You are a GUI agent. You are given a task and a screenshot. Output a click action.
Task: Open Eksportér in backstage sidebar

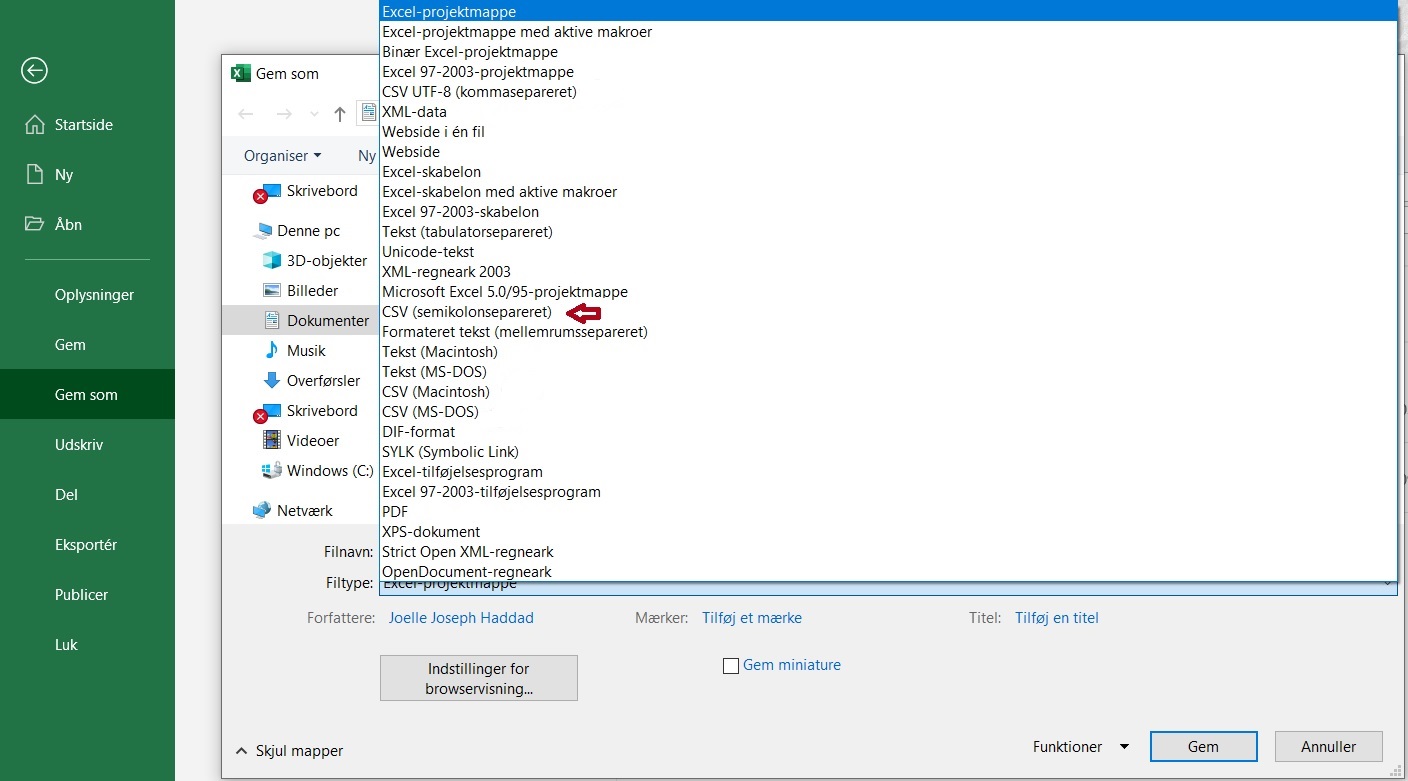(x=87, y=545)
